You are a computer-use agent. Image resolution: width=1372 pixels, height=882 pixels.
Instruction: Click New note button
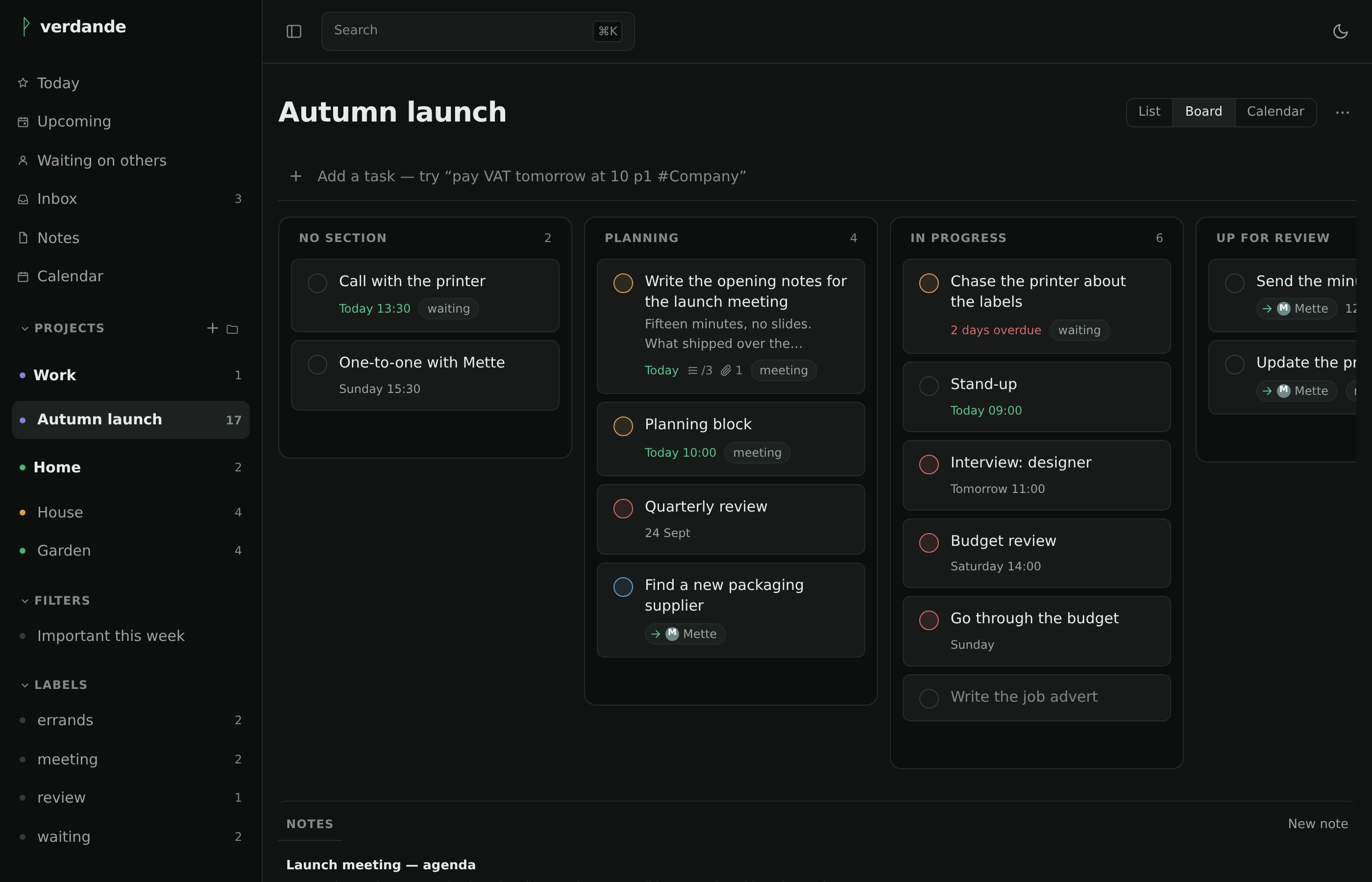pyautogui.click(x=1318, y=824)
